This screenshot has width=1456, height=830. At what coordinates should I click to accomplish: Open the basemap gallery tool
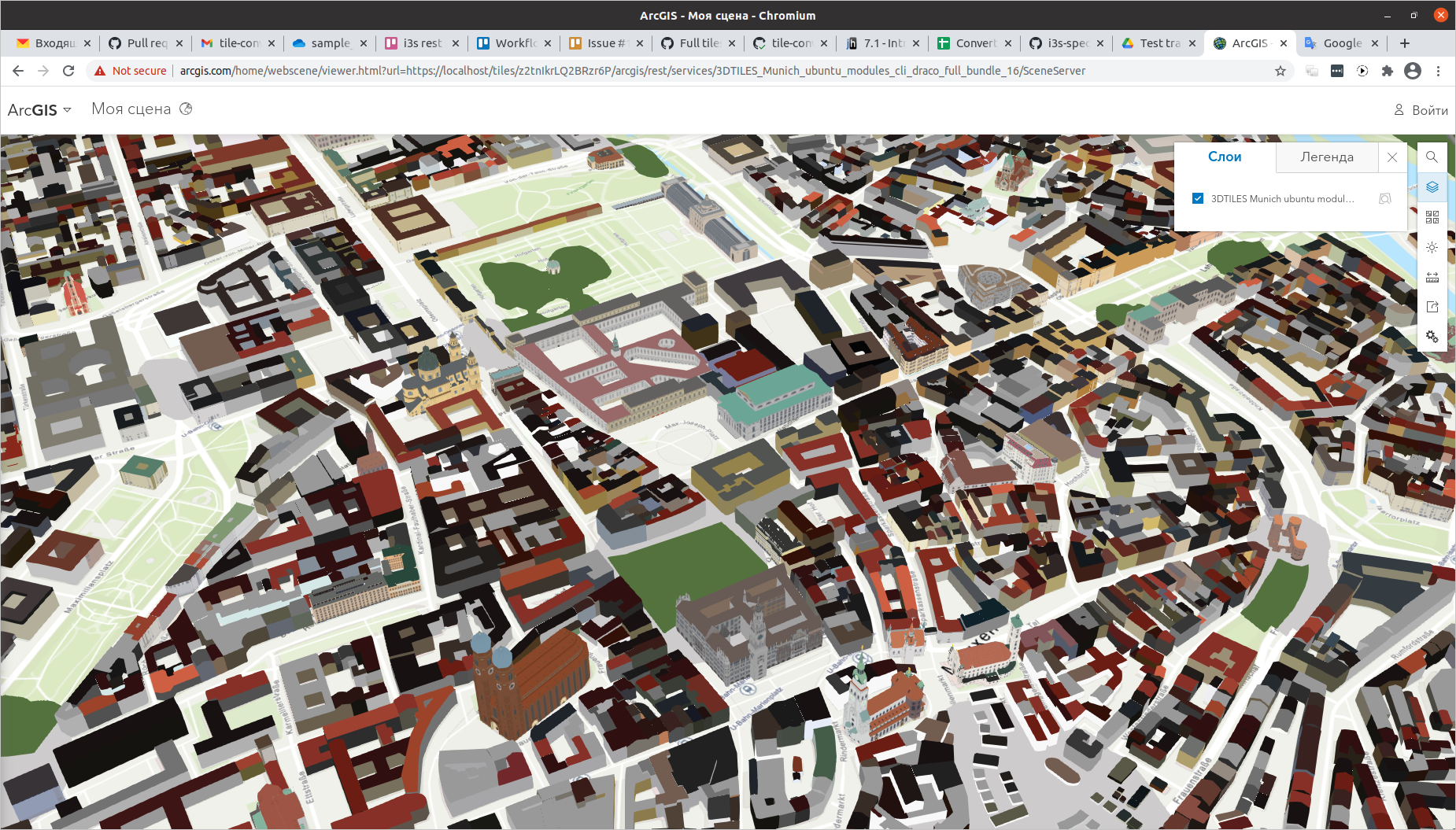(1432, 217)
